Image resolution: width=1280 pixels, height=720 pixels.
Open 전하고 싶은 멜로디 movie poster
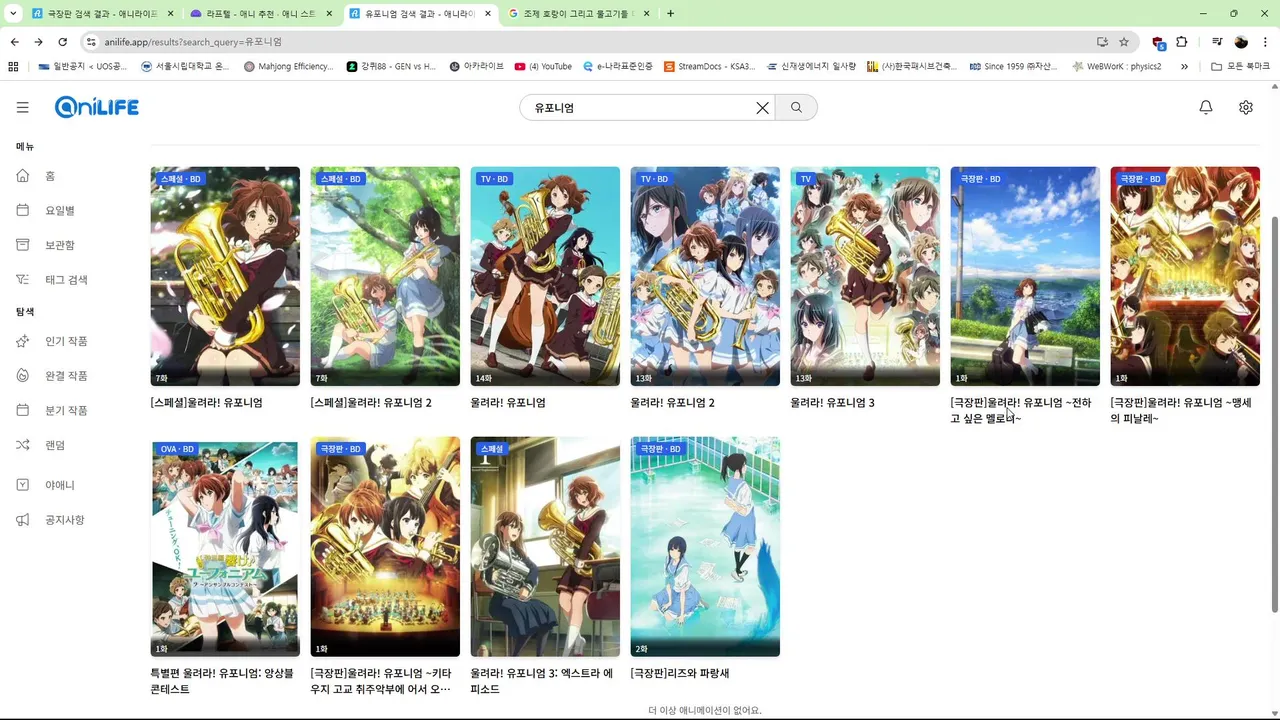coord(1025,276)
